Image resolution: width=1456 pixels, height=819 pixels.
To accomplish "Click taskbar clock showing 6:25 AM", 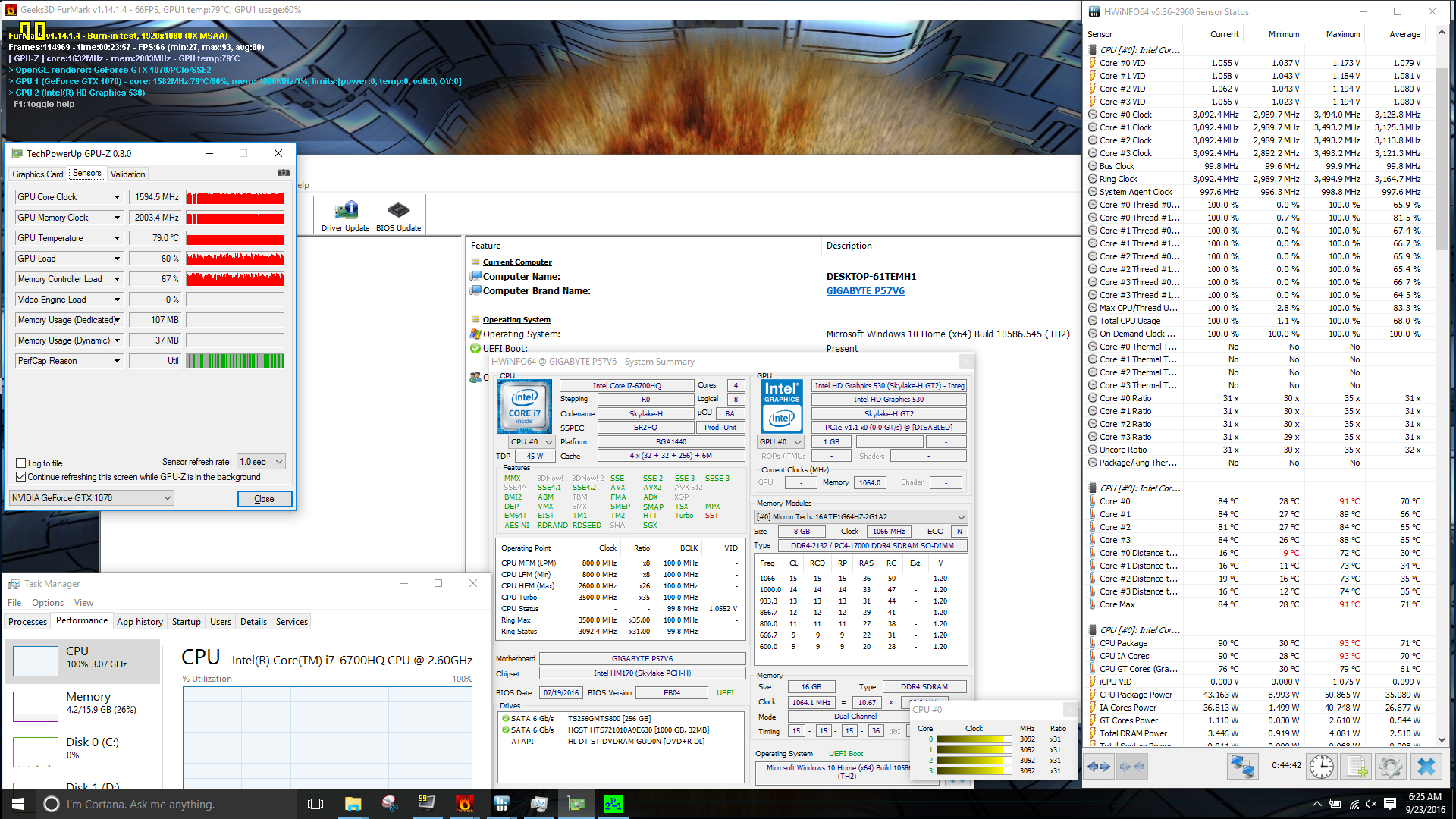I will click(1424, 804).
